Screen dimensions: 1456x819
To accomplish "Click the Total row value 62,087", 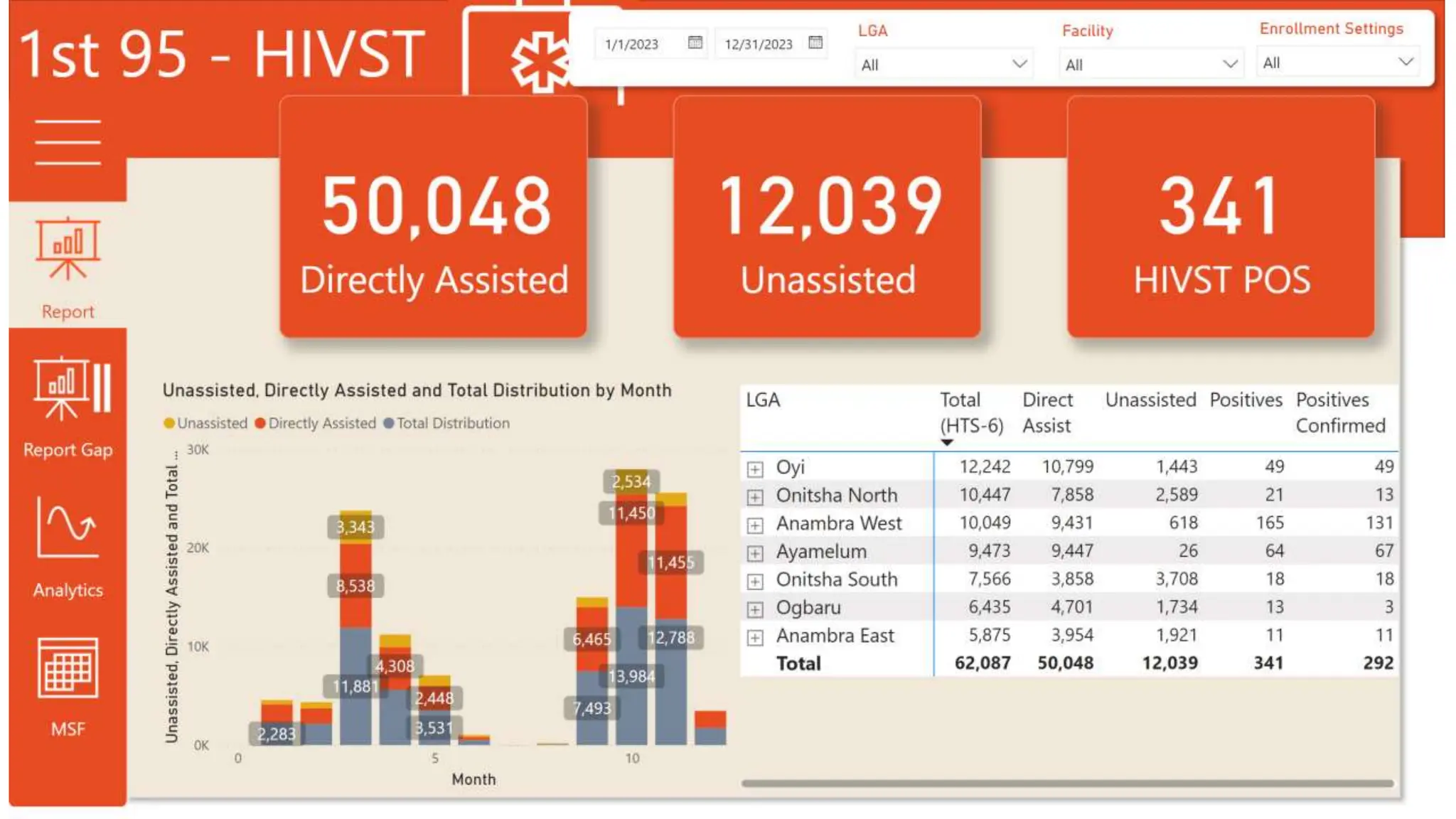I will pos(982,663).
